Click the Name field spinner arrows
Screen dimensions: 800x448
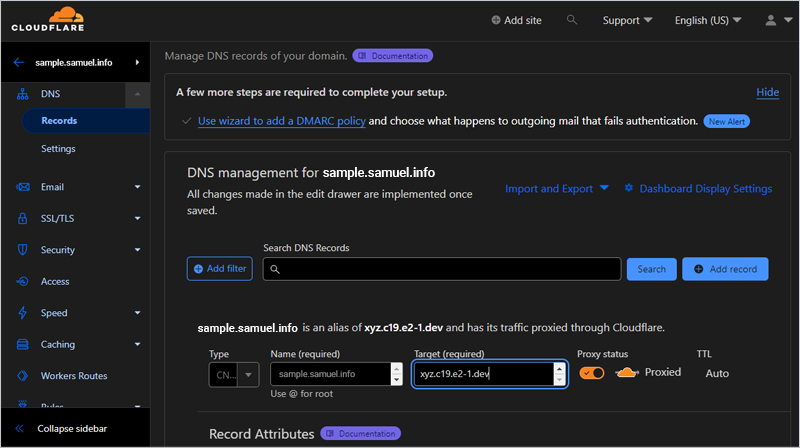click(396, 374)
